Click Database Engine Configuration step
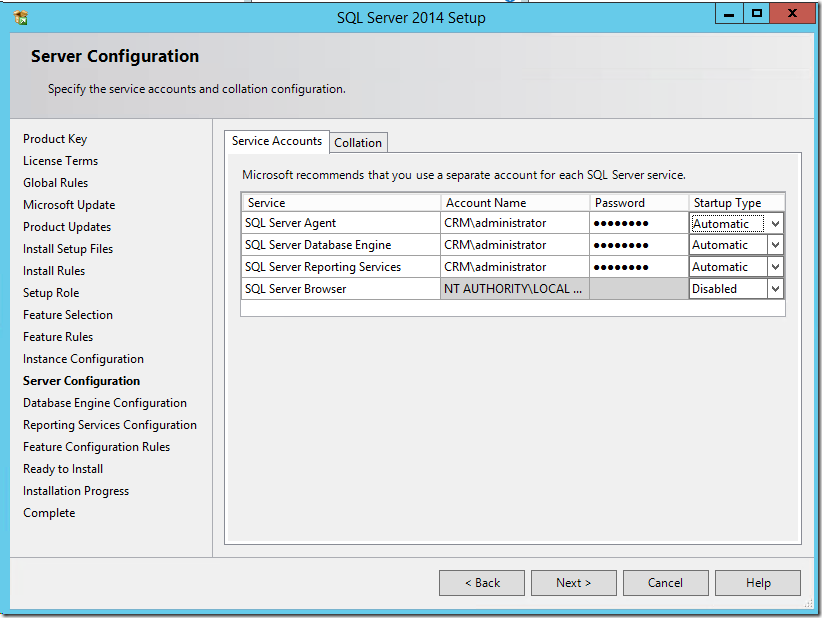 click(105, 403)
